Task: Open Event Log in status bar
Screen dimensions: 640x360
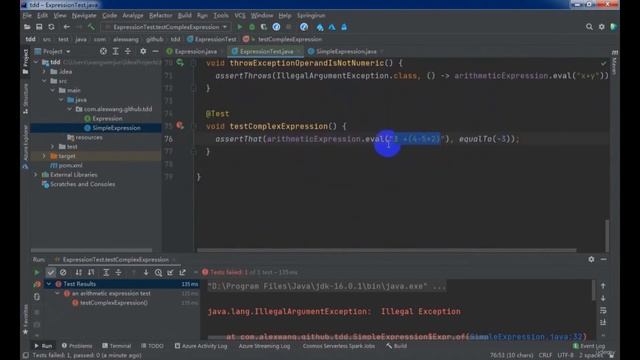Action: click(x=589, y=346)
